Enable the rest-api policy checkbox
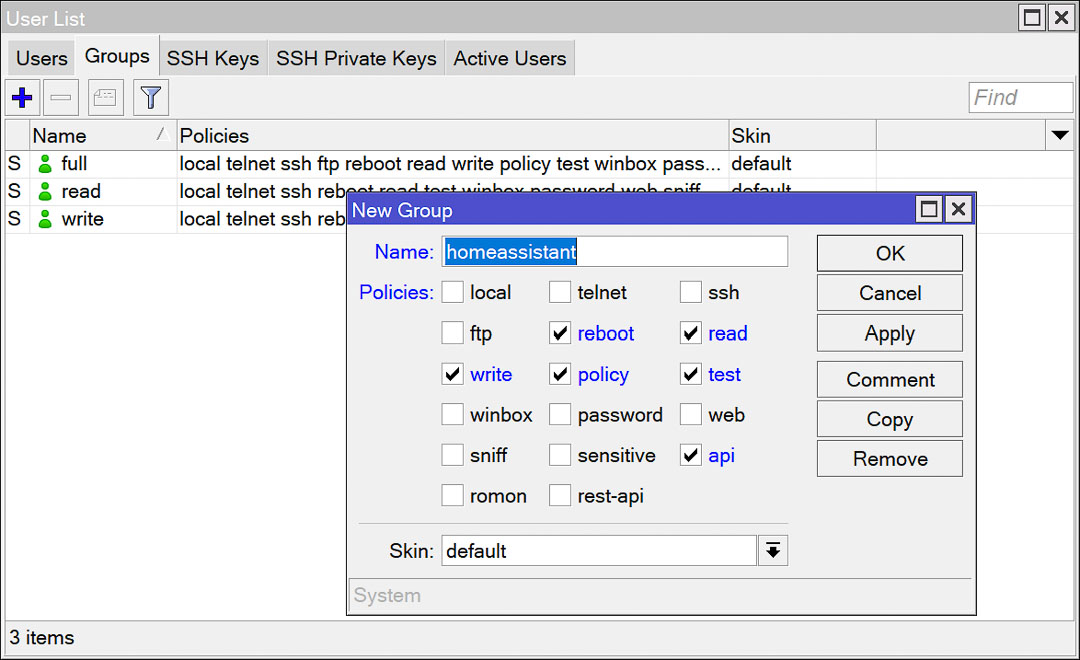This screenshot has height=660, width=1080. coord(560,496)
